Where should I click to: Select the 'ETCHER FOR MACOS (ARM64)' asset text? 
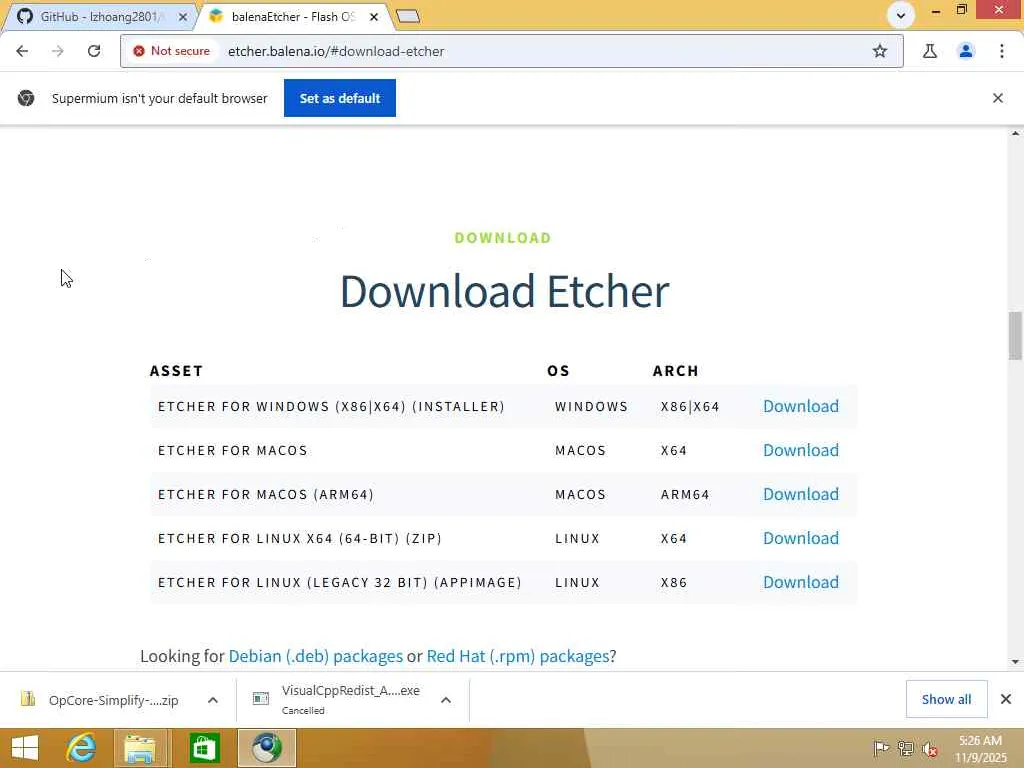click(266, 494)
